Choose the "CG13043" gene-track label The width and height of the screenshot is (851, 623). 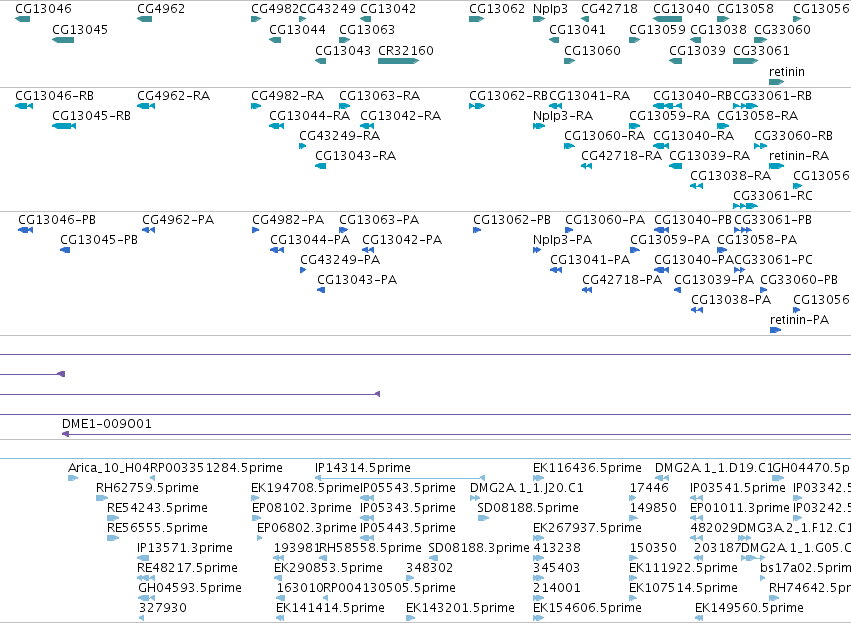click(x=343, y=50)
